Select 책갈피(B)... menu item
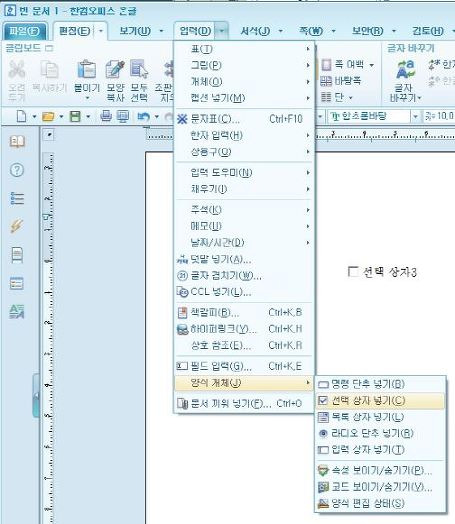 [x=244, y=313]
